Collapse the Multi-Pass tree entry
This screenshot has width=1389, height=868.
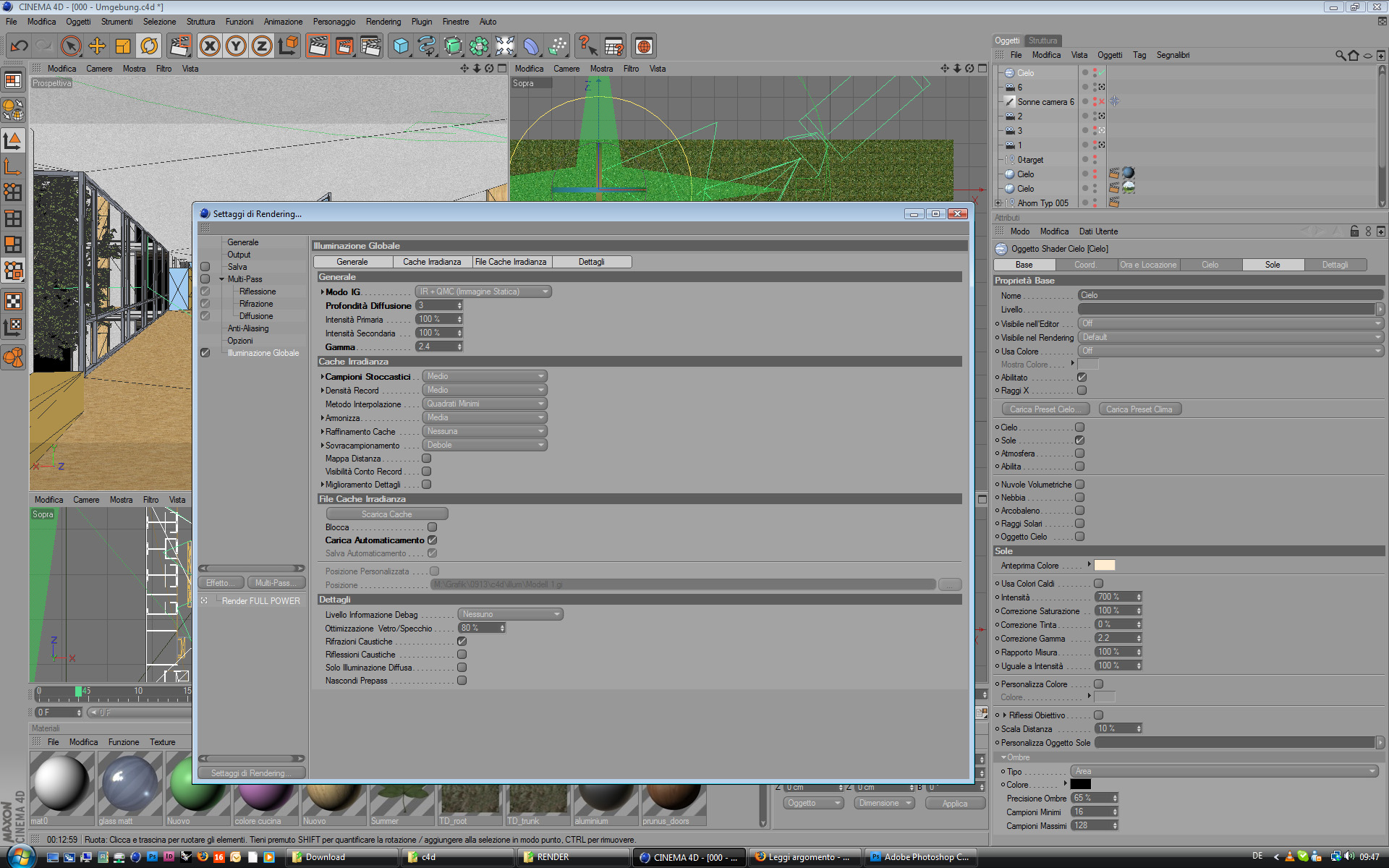tap(222, 279)
